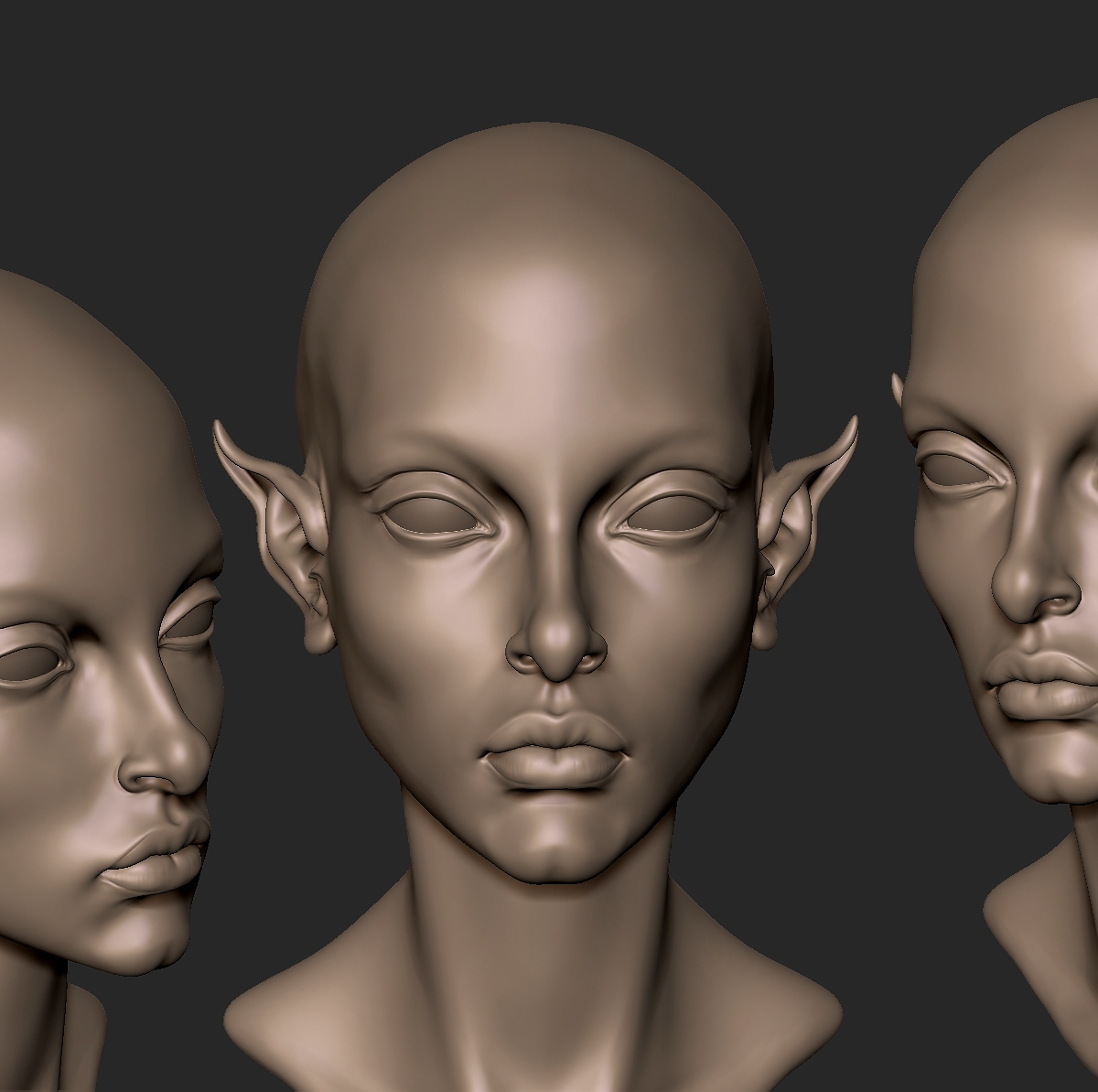
Task: Pick the center head's upper lip
Action: [x=554, y=735]
